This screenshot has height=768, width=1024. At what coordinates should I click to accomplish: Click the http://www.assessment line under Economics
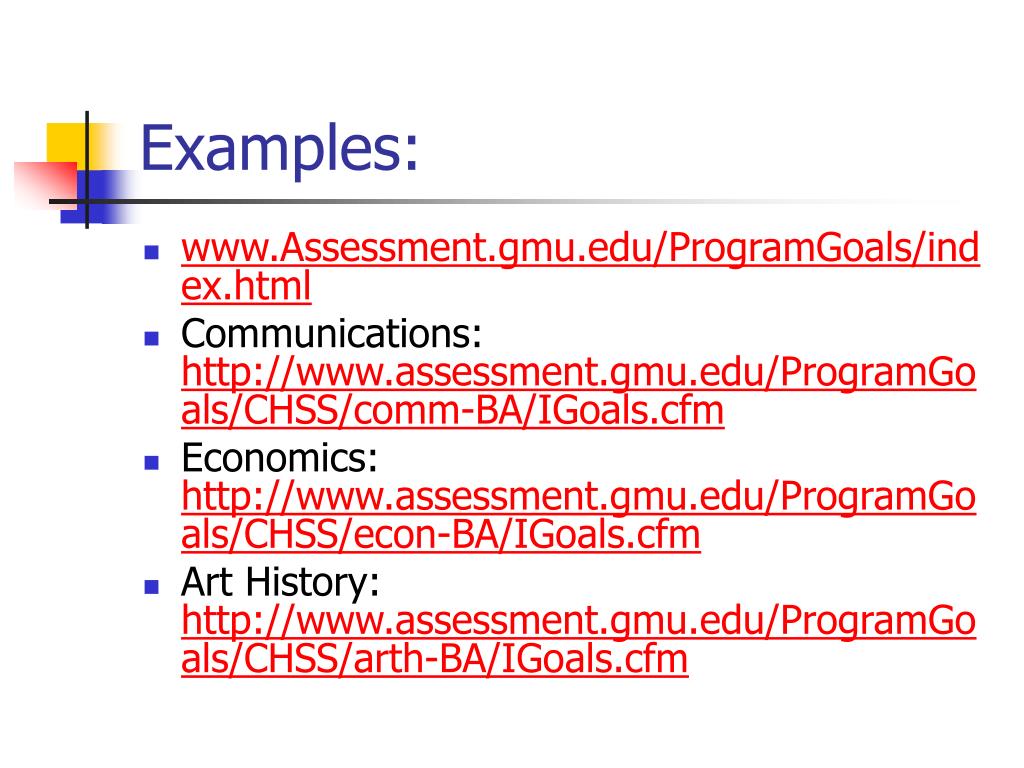click(x=579, y=496)
